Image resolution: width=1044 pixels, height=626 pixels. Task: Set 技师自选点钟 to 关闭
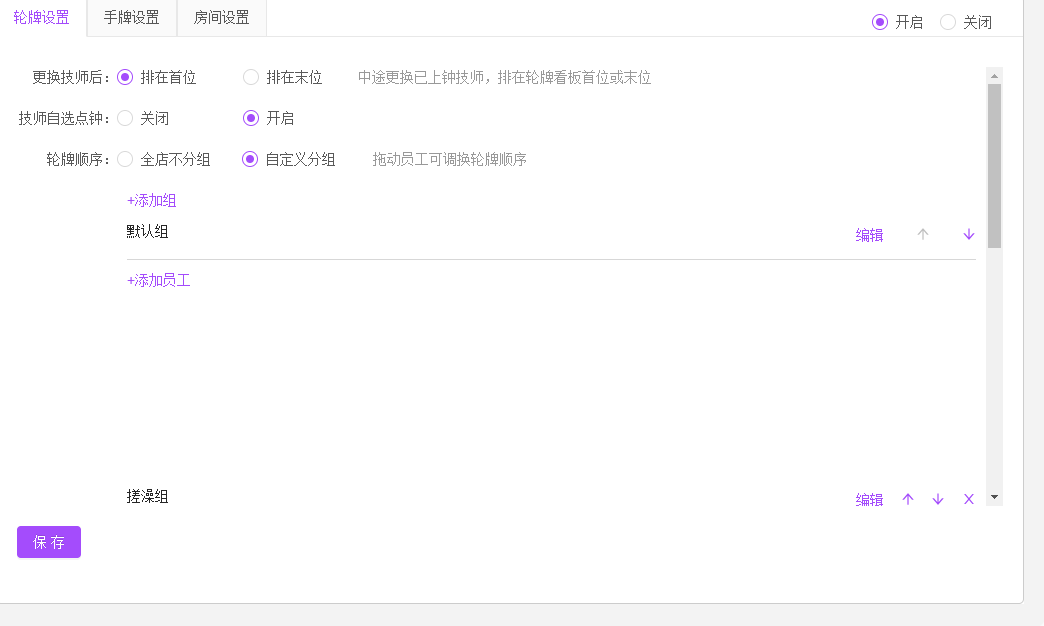tap(125, 118)
